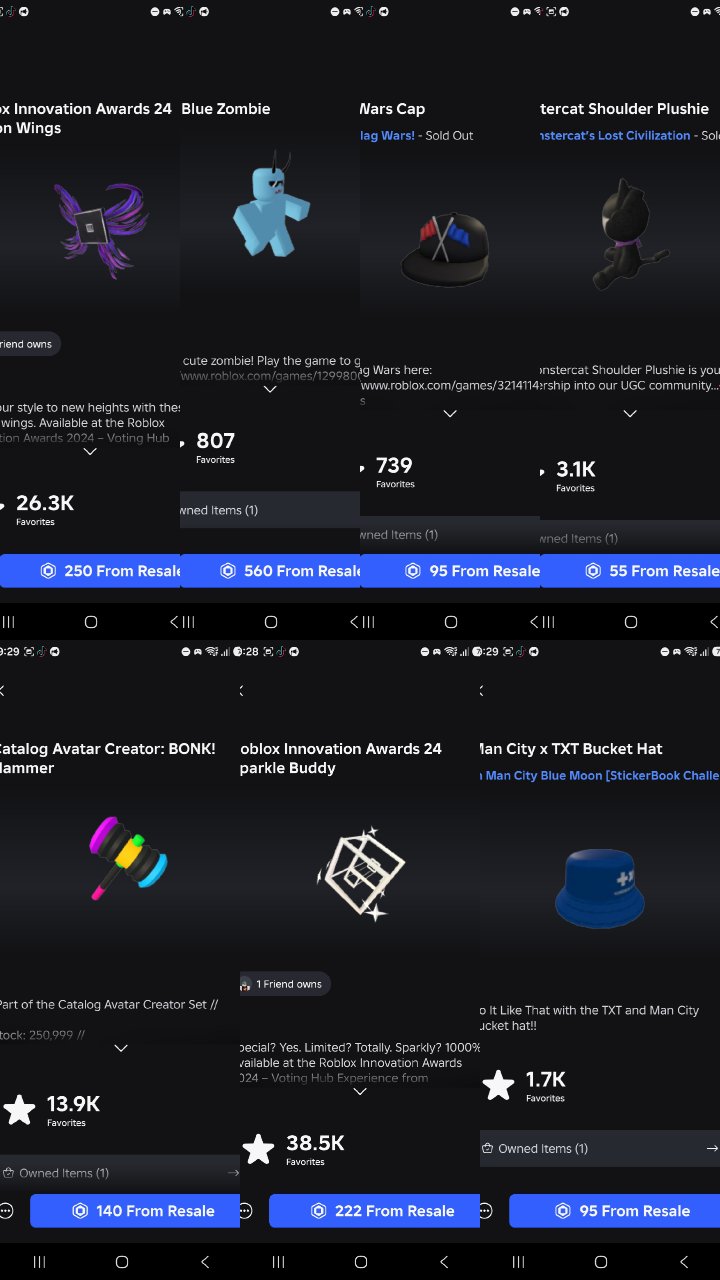This screenshot has height=1280, width=720.
Task: Expand the Shoulder Plushie description chevron
Action: pos(630,414)
